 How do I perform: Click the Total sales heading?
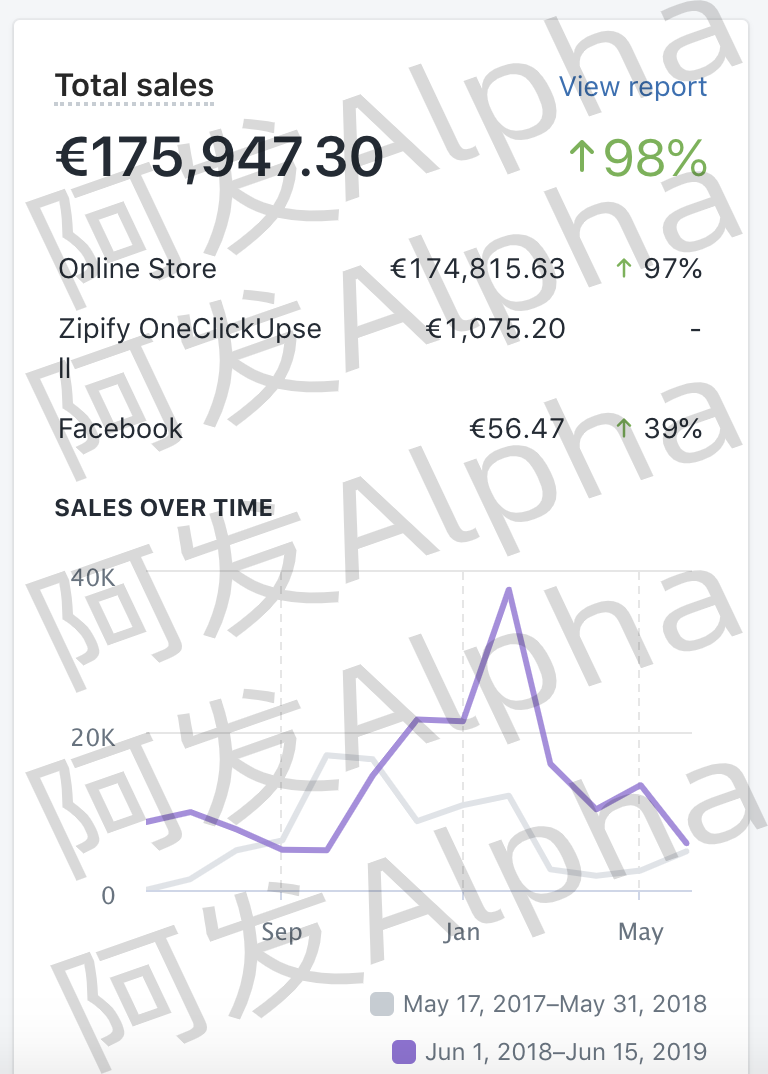point(134,86)
